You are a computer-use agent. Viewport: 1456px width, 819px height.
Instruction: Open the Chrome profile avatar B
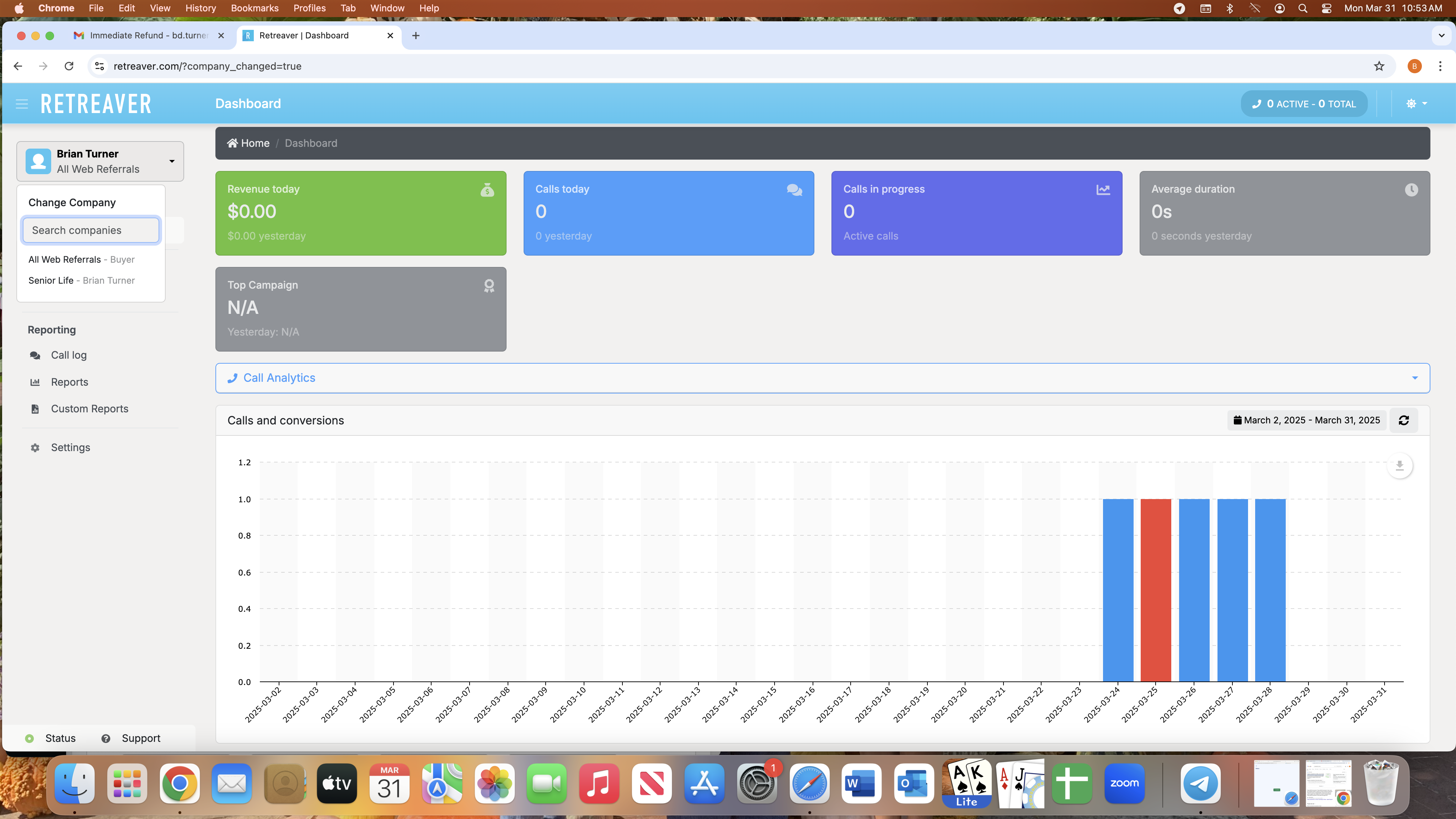[1414, 66]
